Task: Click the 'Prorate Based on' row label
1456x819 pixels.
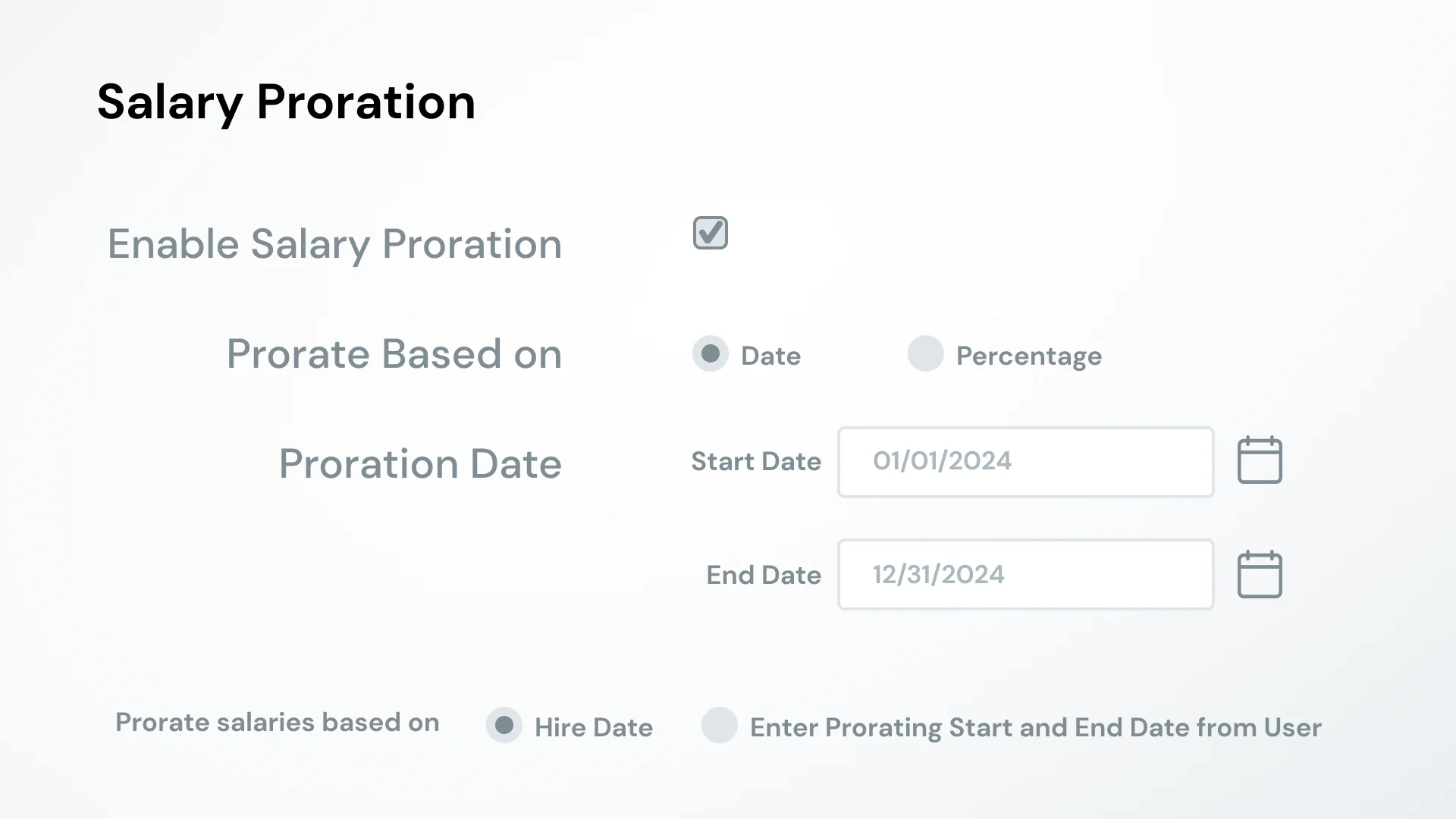Action: (394, 353)
